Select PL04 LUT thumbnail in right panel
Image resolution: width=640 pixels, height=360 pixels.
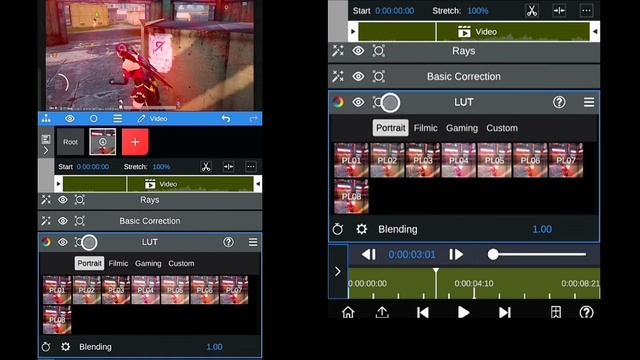[459, 160]
